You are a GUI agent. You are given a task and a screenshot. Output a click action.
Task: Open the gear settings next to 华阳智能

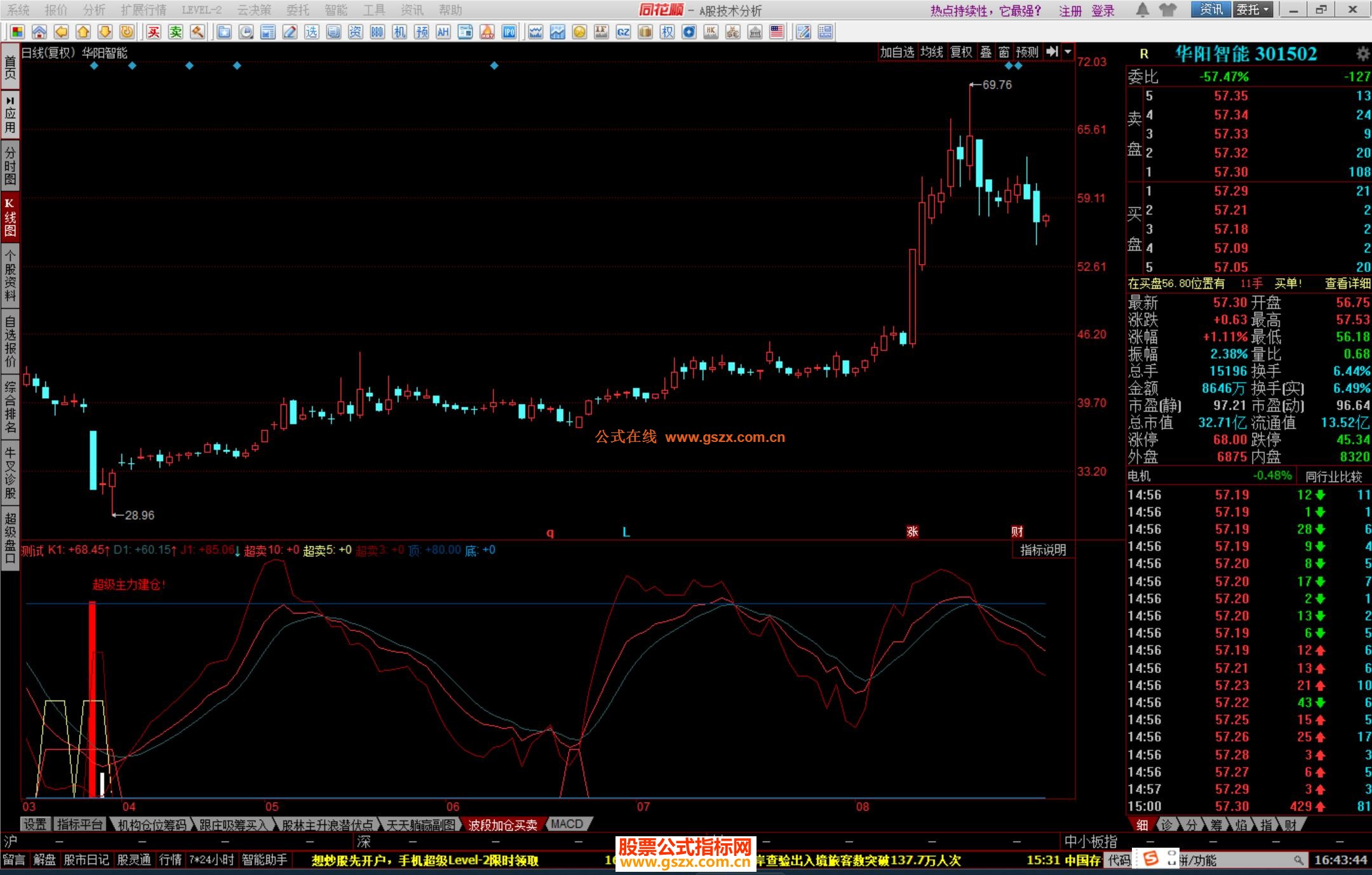(1362, 54)
